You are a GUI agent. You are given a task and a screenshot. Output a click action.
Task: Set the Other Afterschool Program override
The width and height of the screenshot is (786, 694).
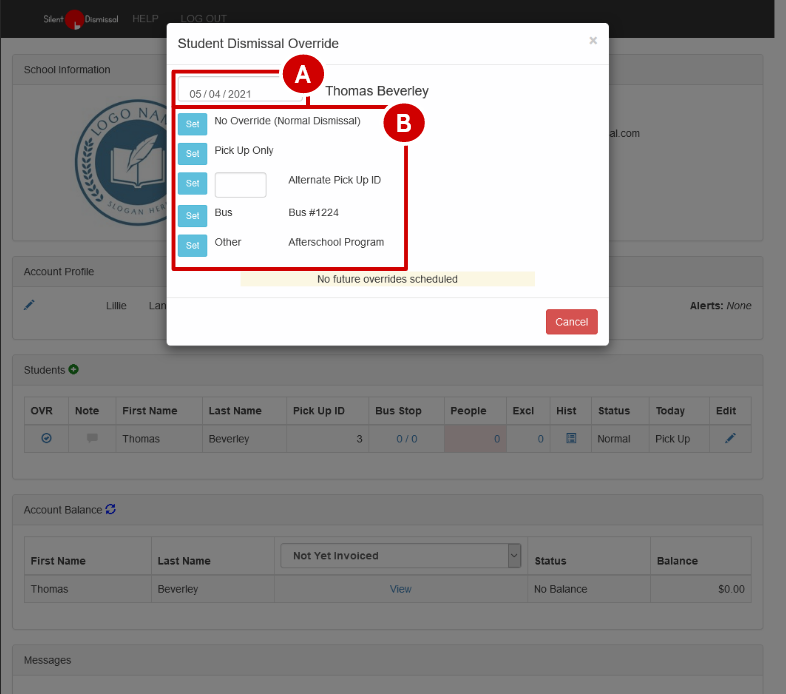coord(192,245)
